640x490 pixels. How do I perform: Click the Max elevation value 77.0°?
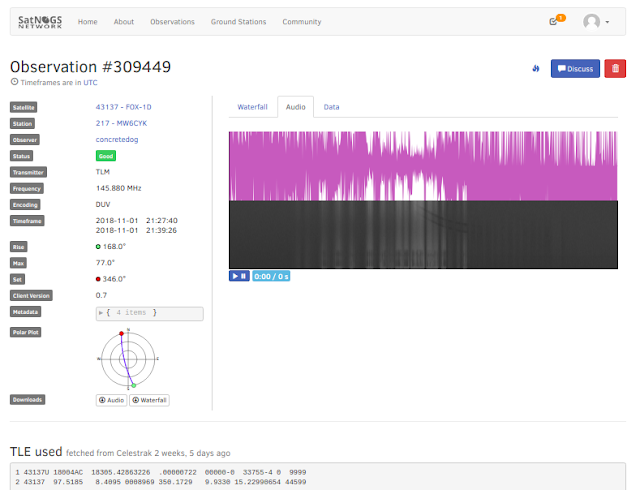[105, 263]
